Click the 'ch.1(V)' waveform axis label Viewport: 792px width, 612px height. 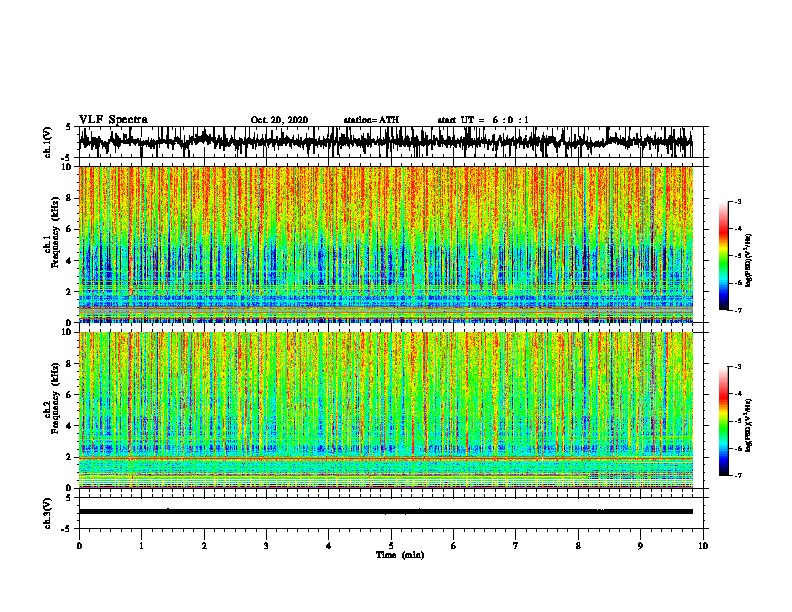pos(48,142)
